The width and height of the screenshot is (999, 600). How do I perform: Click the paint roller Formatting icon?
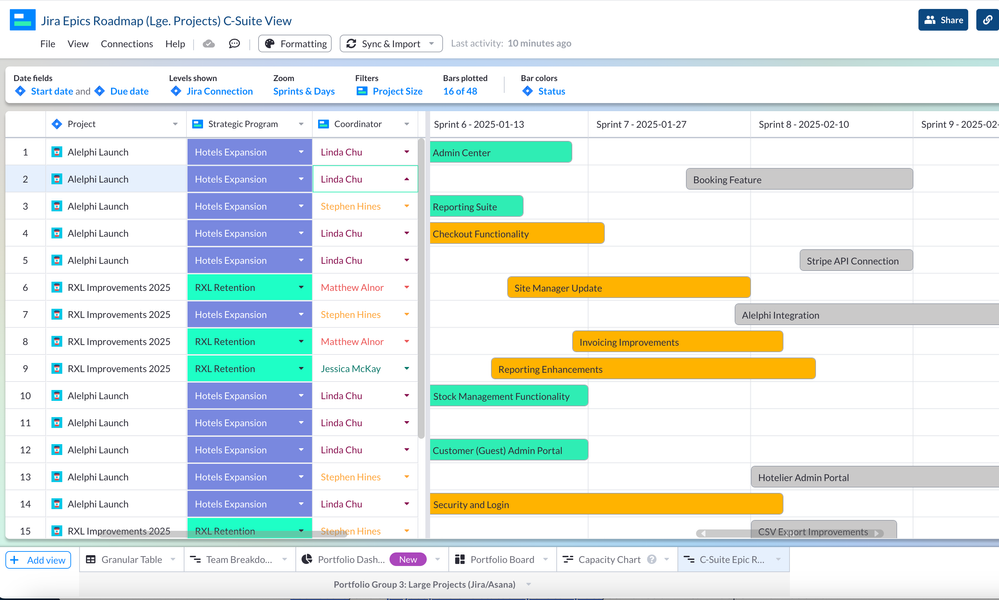click(270, 43)
